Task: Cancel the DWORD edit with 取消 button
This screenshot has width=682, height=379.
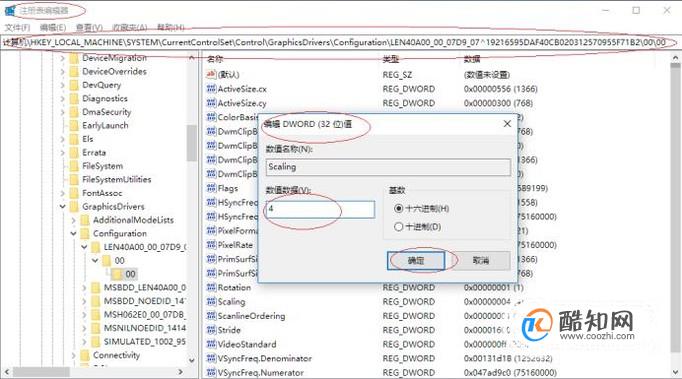Action: [481, 261]
